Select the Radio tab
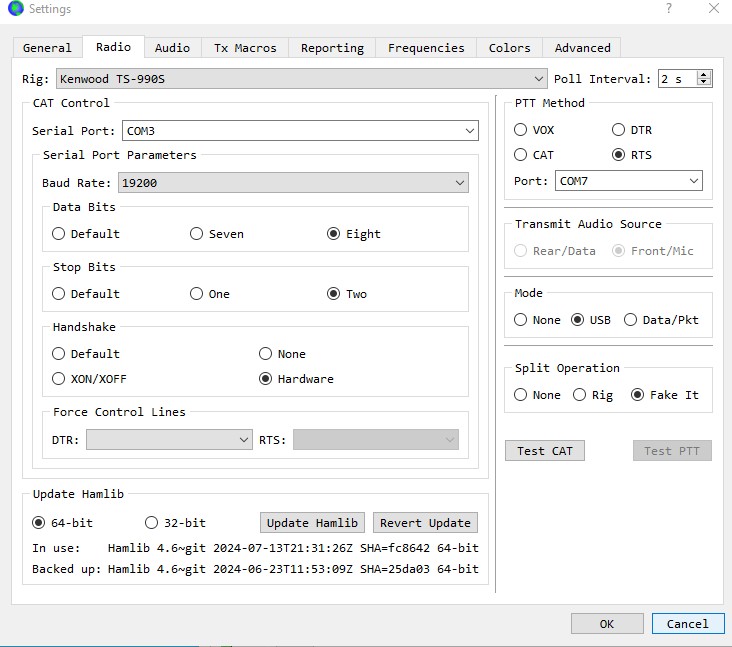The image size is (732, 647). pyautogui.click(x=113, y=47)
